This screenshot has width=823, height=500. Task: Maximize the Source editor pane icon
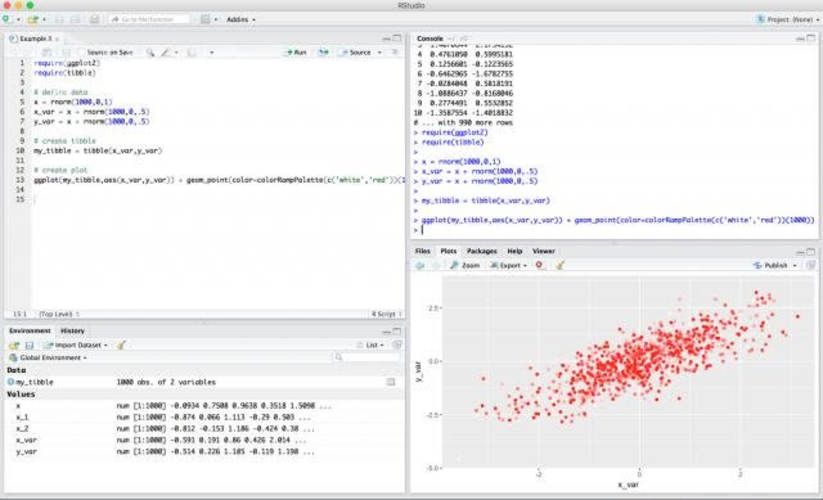397,38
